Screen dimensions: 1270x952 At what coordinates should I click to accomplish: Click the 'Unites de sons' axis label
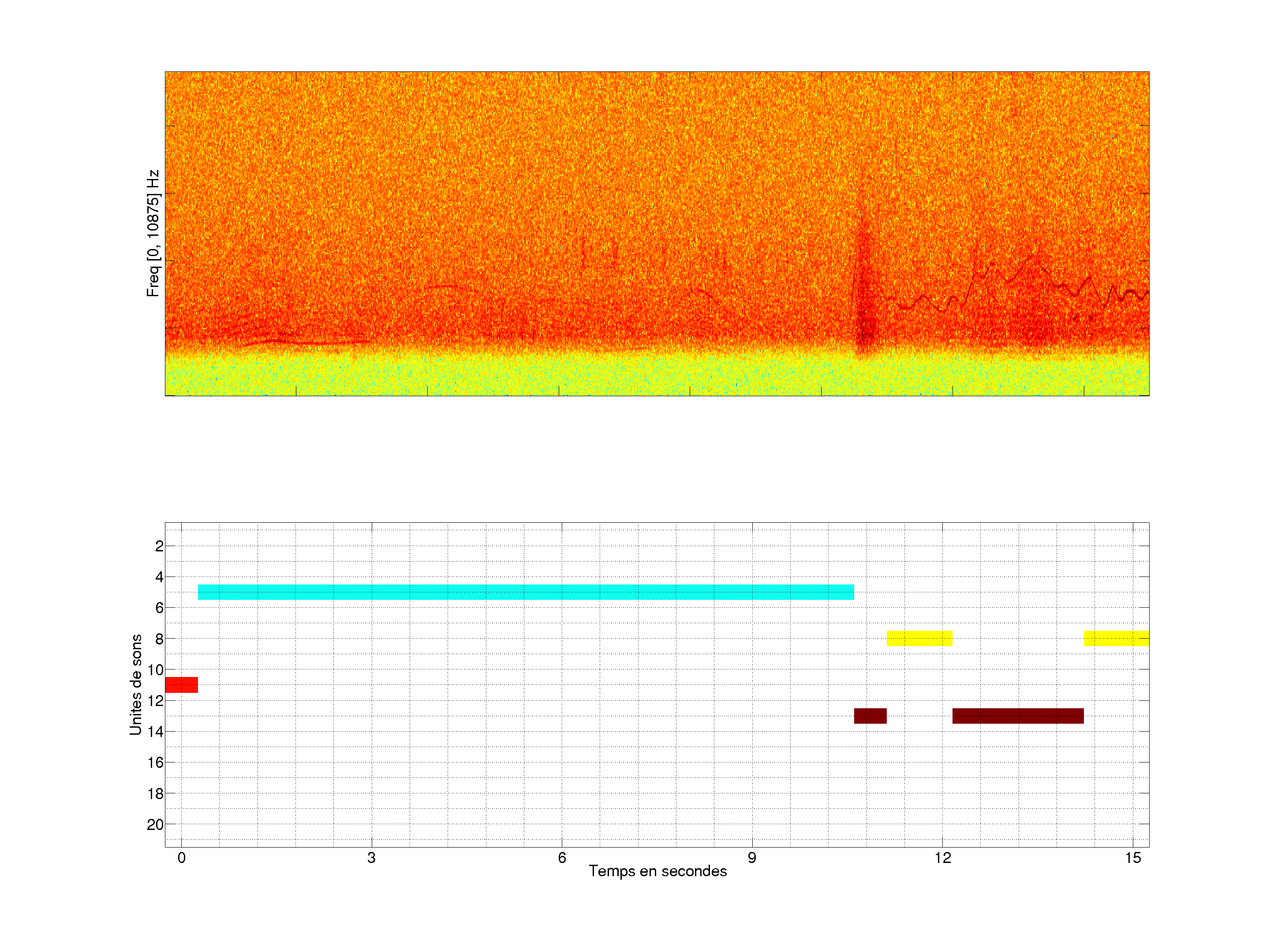pos(136,684)
